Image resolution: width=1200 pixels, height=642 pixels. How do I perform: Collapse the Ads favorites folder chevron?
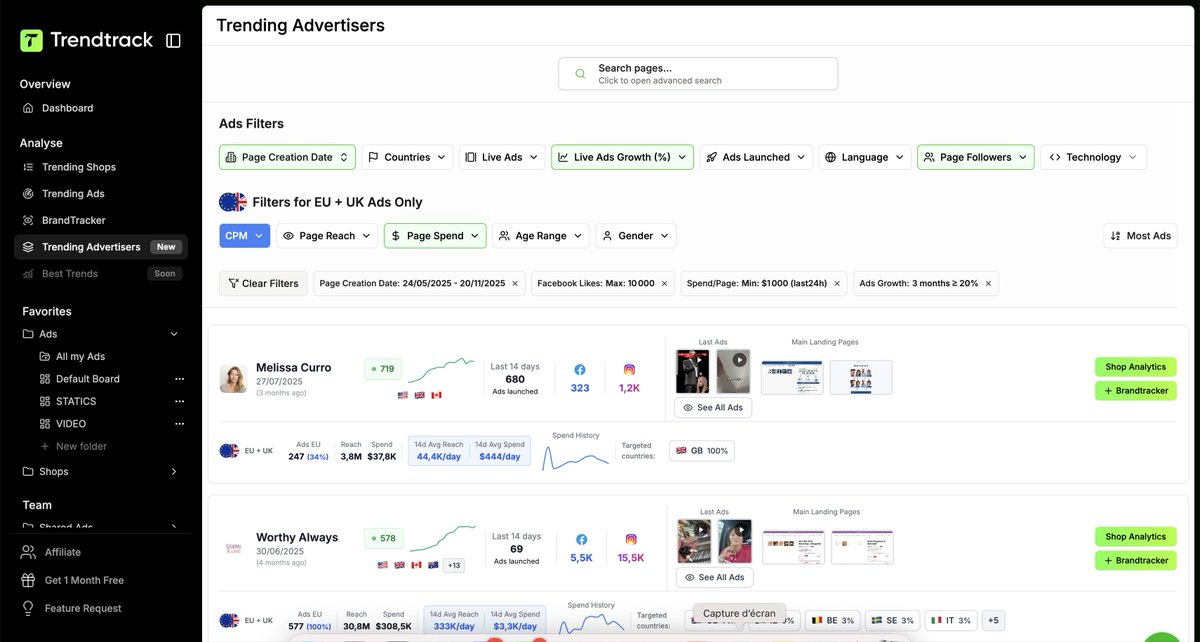174,334
